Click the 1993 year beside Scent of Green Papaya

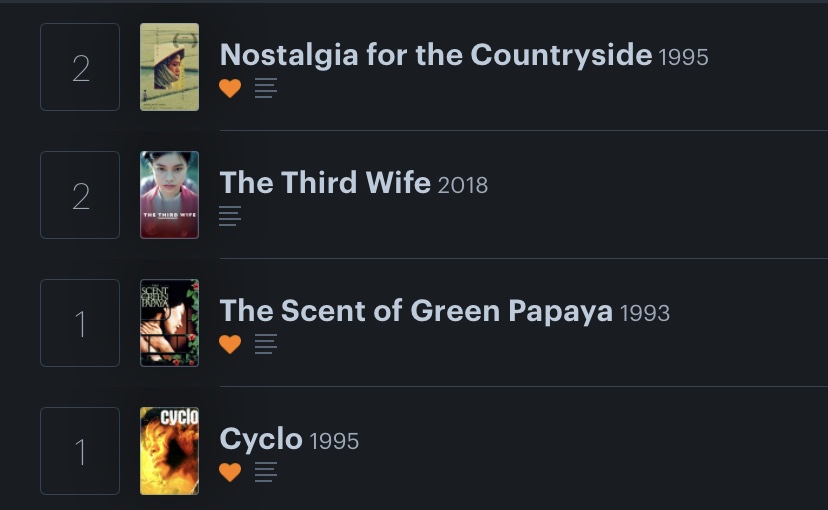click(x=645, y=313)
